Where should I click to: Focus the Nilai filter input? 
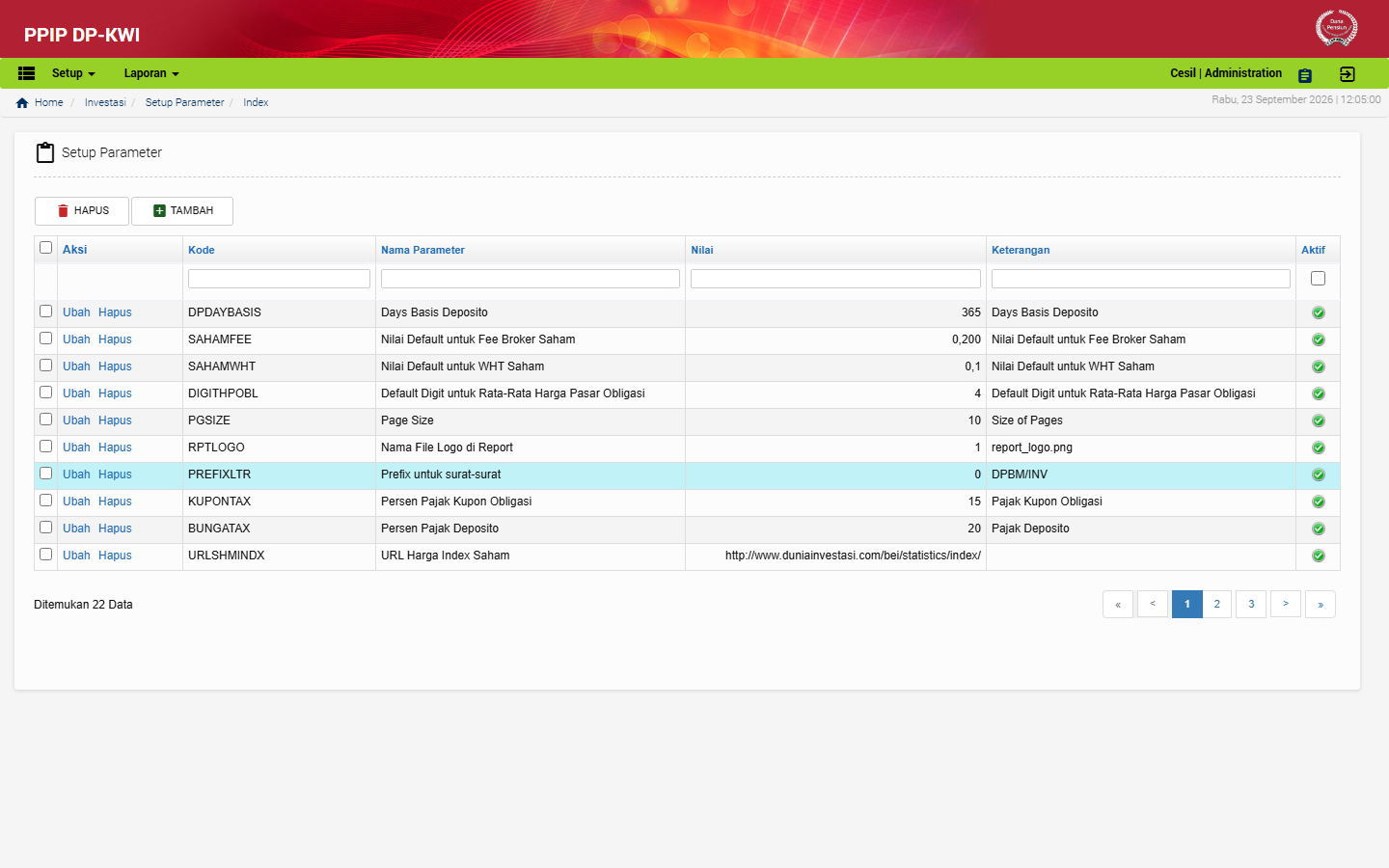tap(835, 279)
